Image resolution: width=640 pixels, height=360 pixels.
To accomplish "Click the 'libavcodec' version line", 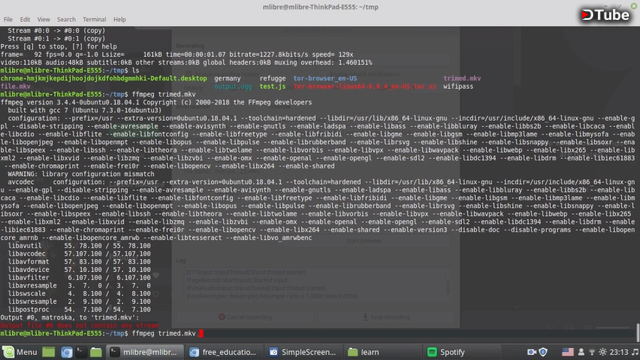I will pos(79,254).
